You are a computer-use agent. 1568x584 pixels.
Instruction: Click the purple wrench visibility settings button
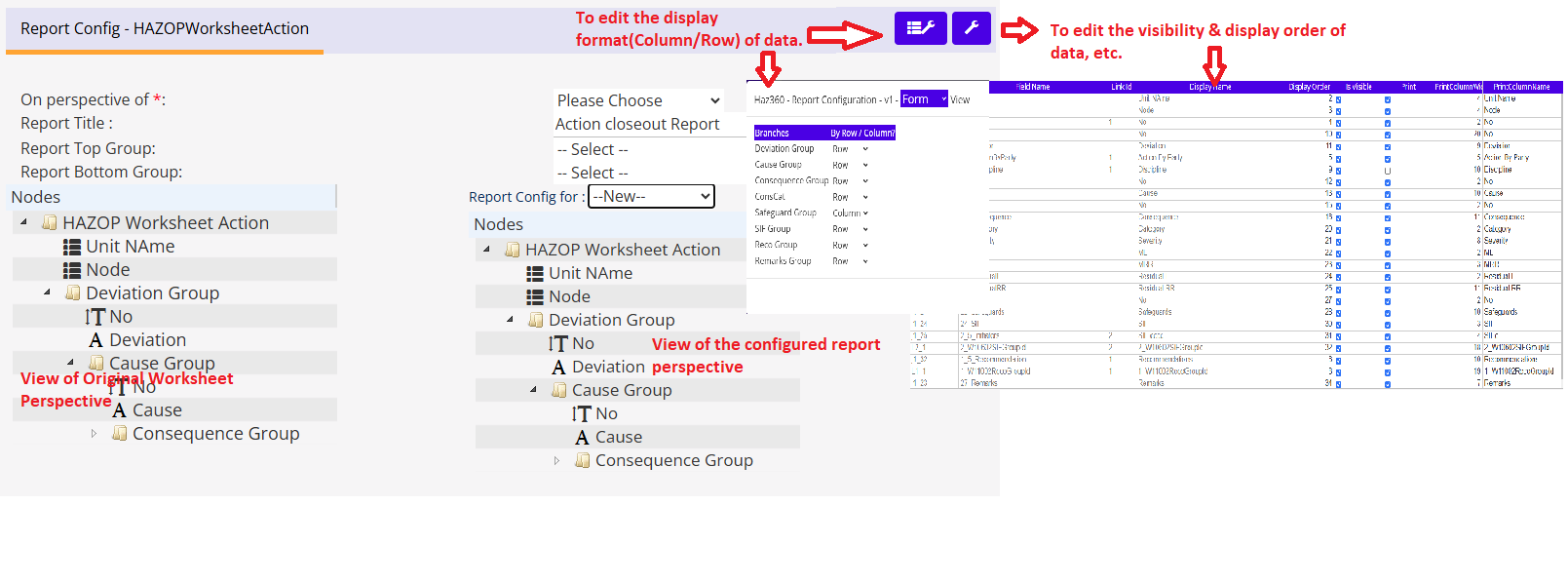[971, 28]
